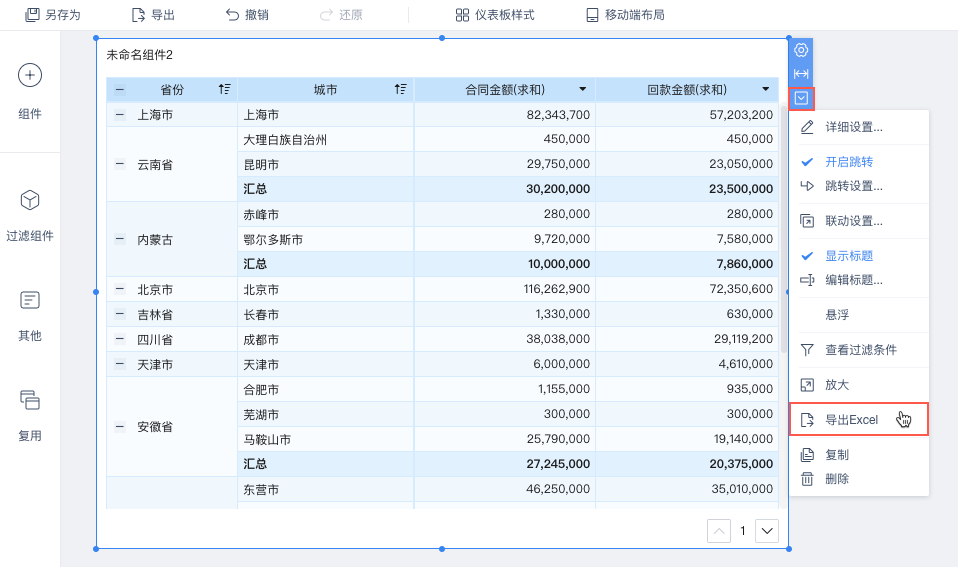This screenshot has height=567, width=958.
Task: Collapse the 北京市 row group
Action: [x=120, y=289]
